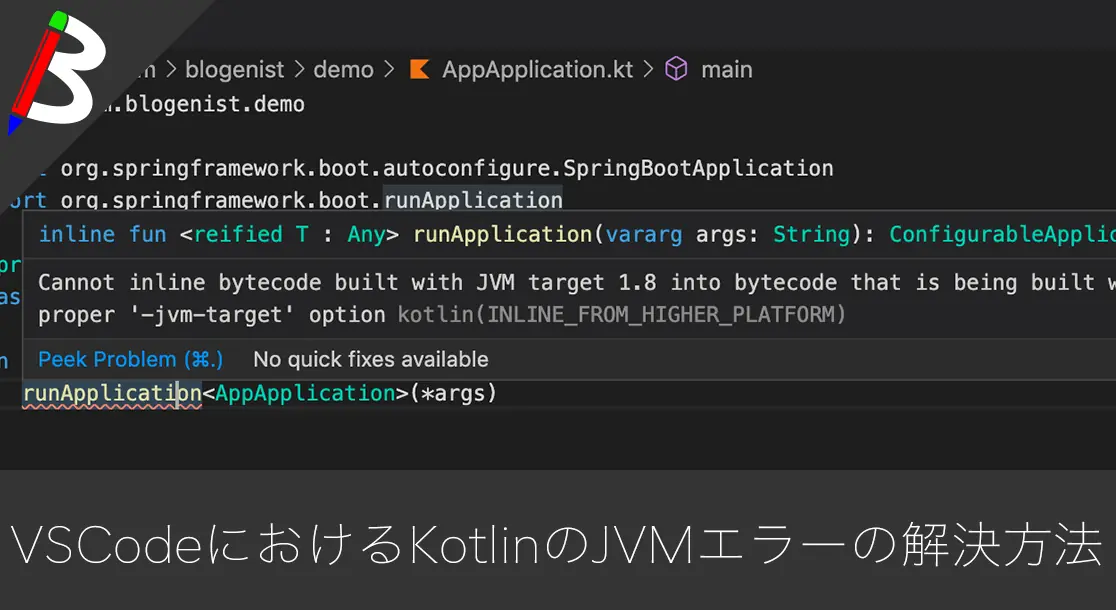1116x610 pixels.
Task: Click 'vararg' keyword in hover signature
Action: click(x=643, y=234)
